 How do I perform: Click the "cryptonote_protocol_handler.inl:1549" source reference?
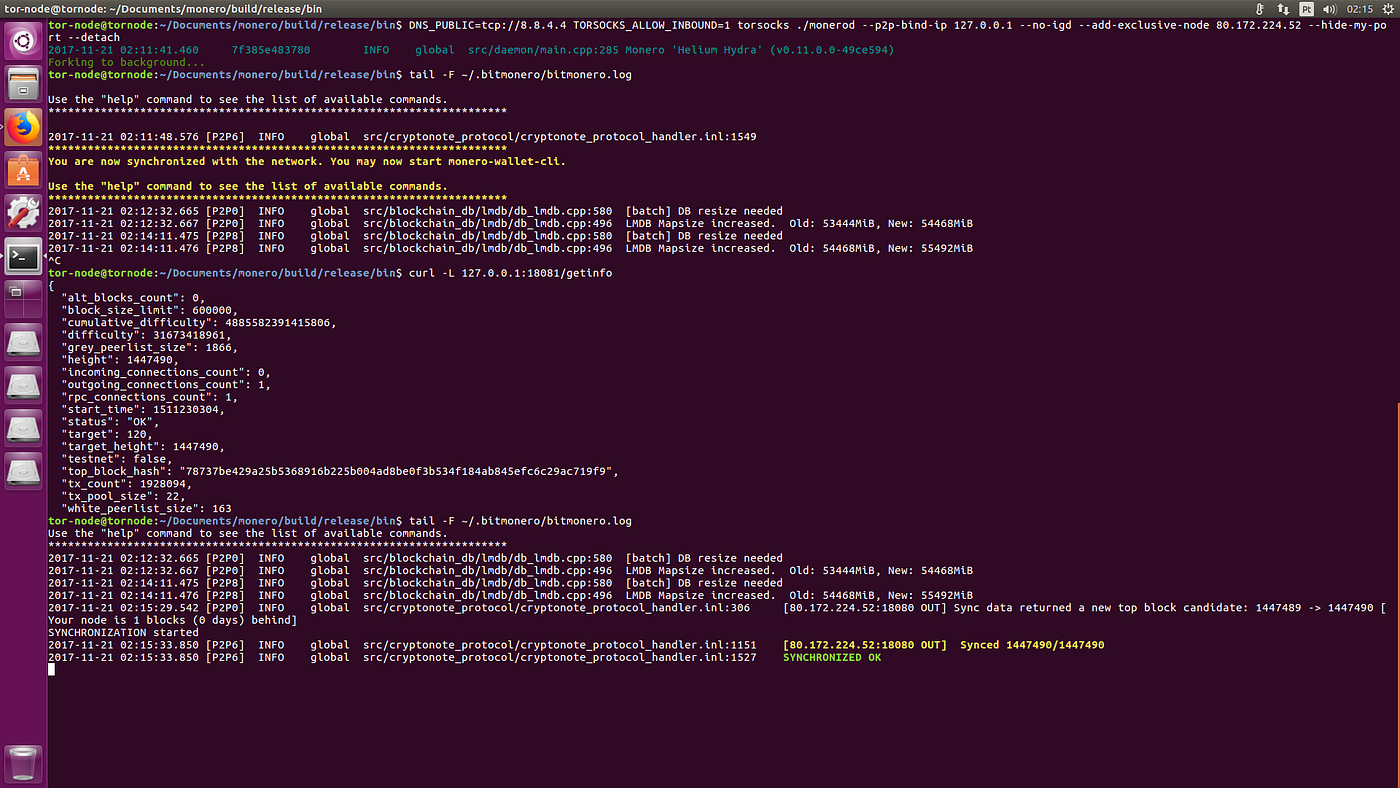(x=638, y=137)
